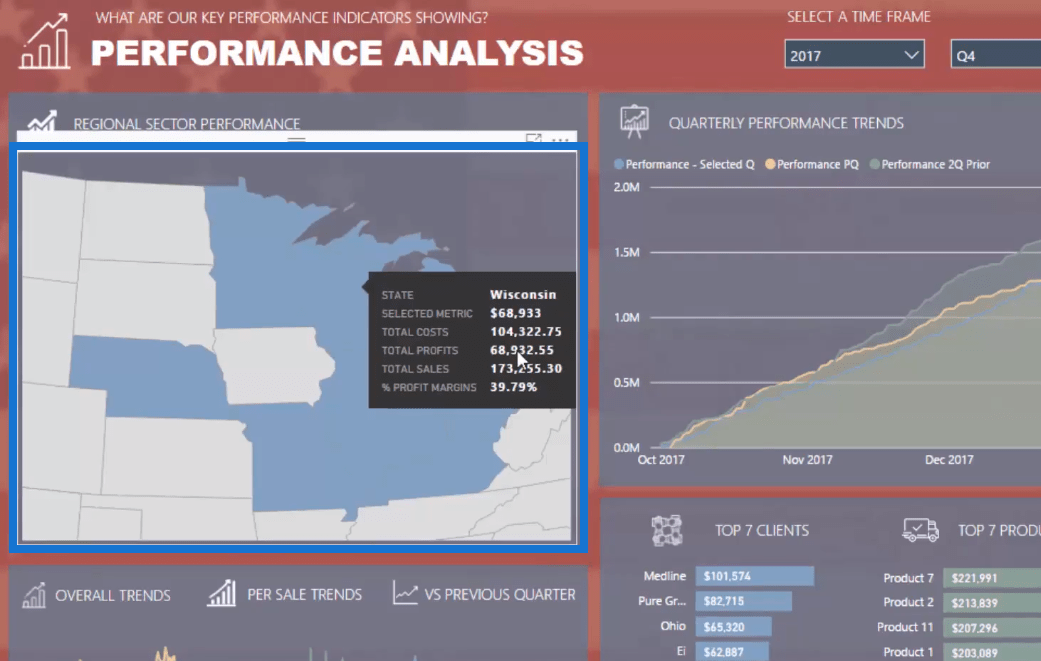Select Medline bar showing $101,574
This screenshot has width=1041, height=661.
click(x=755, y=576)
